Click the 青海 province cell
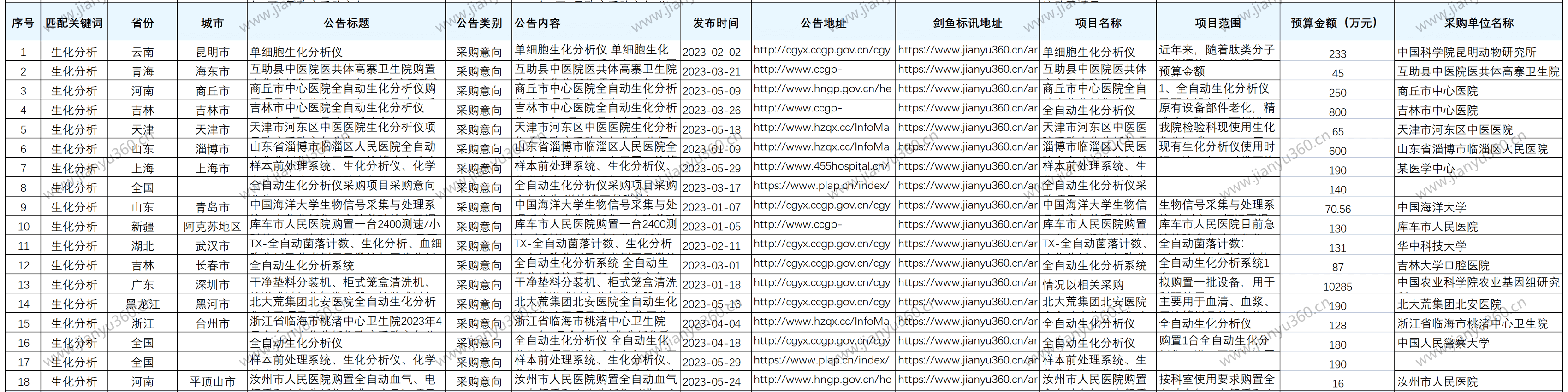This screenshot has width=1568, height=392. pos(143,72)
